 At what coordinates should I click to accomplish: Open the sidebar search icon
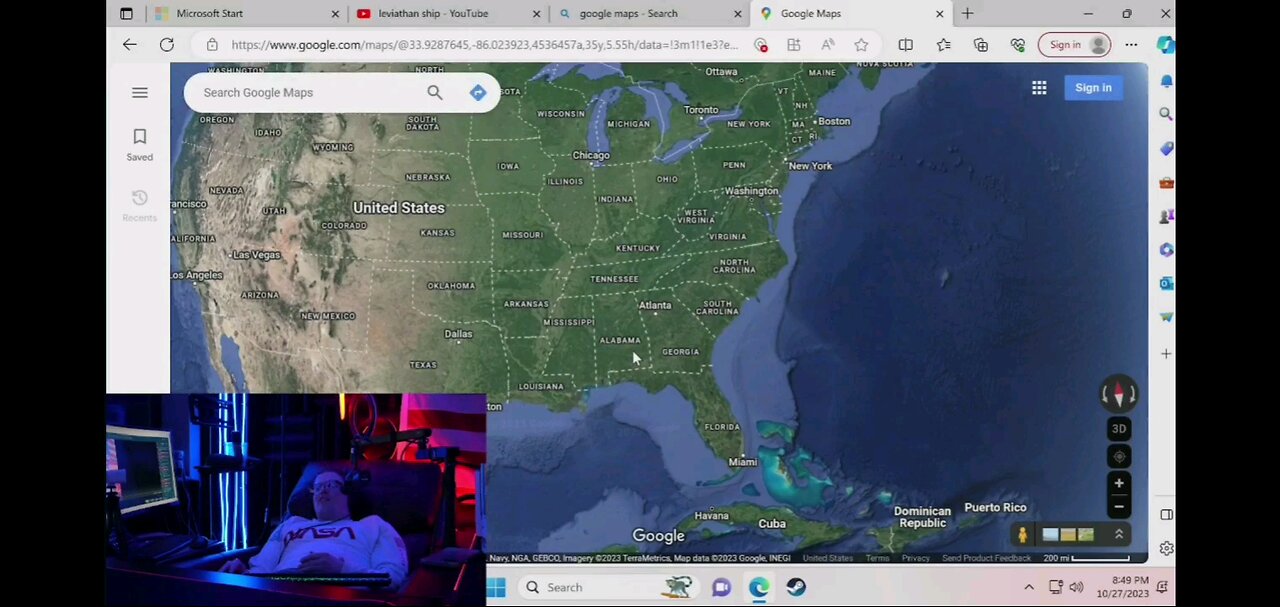1166,115
